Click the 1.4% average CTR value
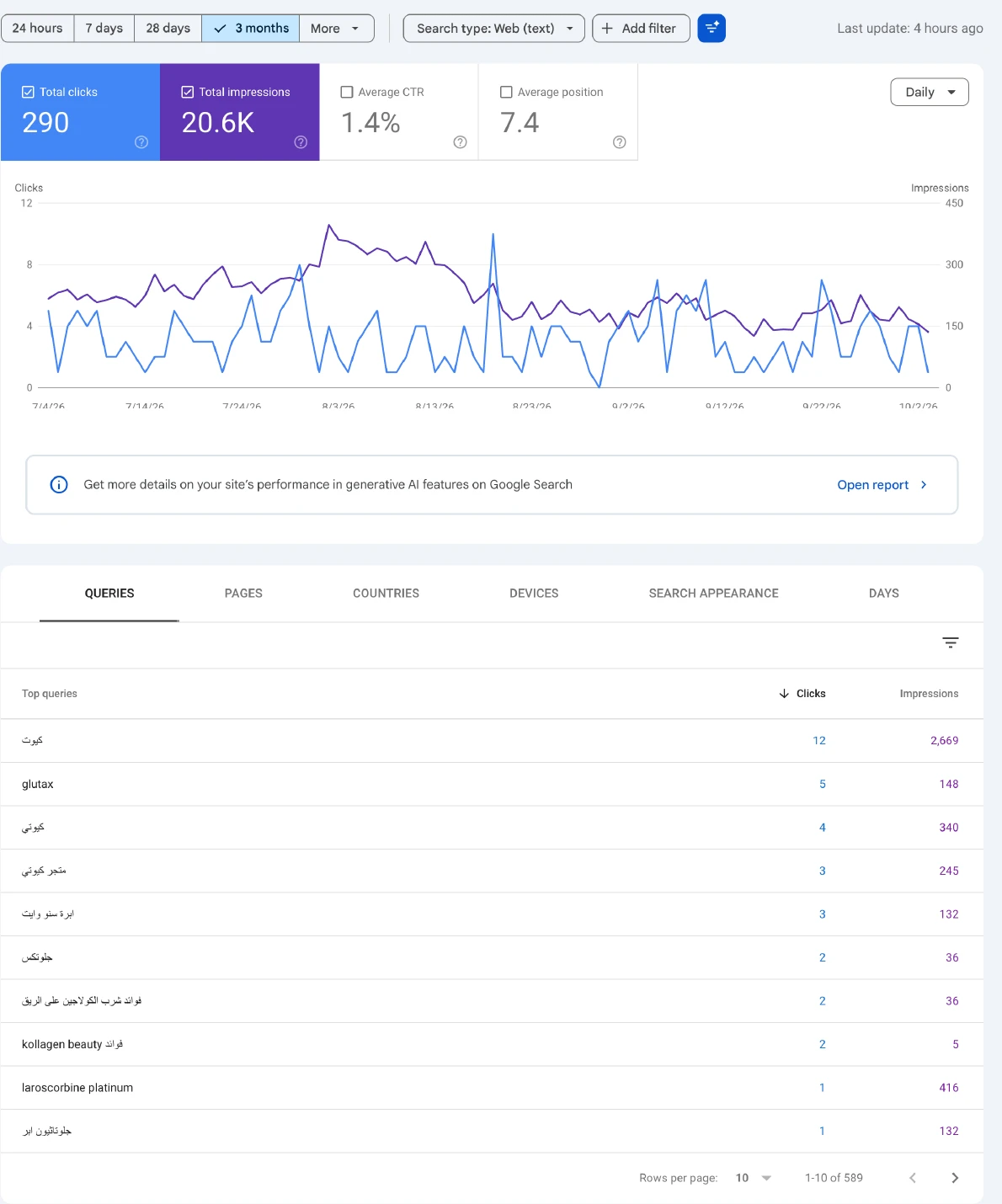Image resolution: width=1002 pixels, height=1204 pixels. pyautogui.click(x=370, y=123)
